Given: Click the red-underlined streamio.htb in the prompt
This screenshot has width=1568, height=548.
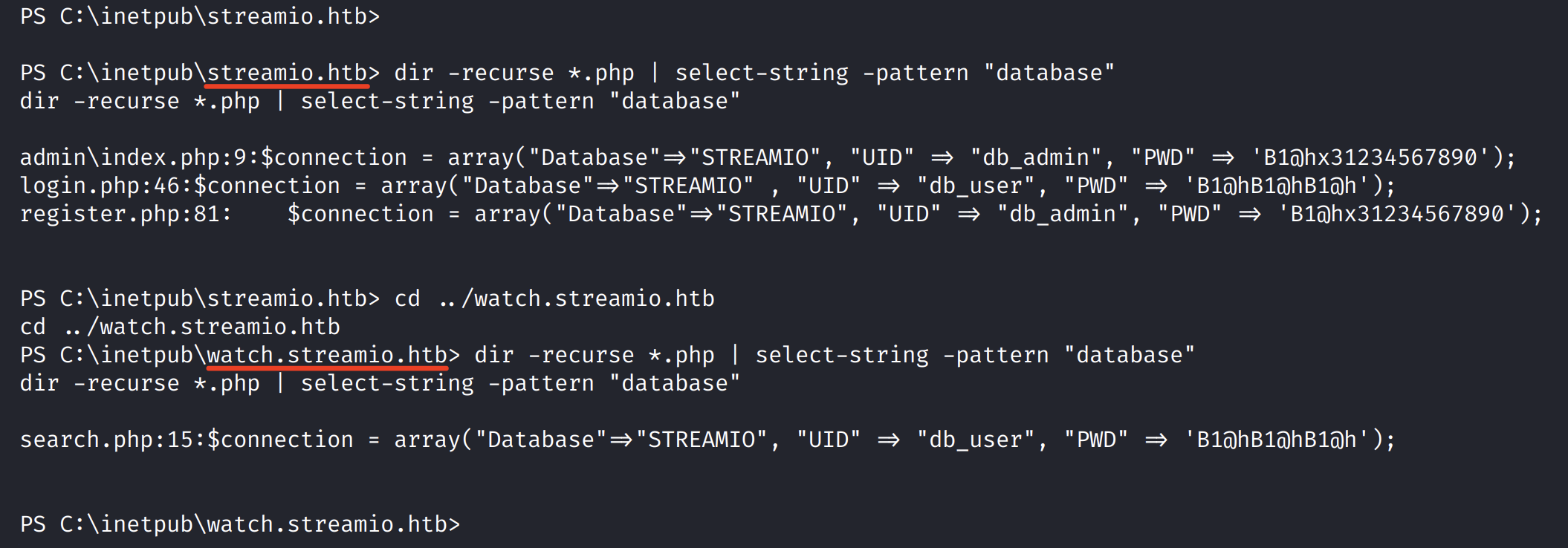Looking at the screenshot, I should [287, 73].
